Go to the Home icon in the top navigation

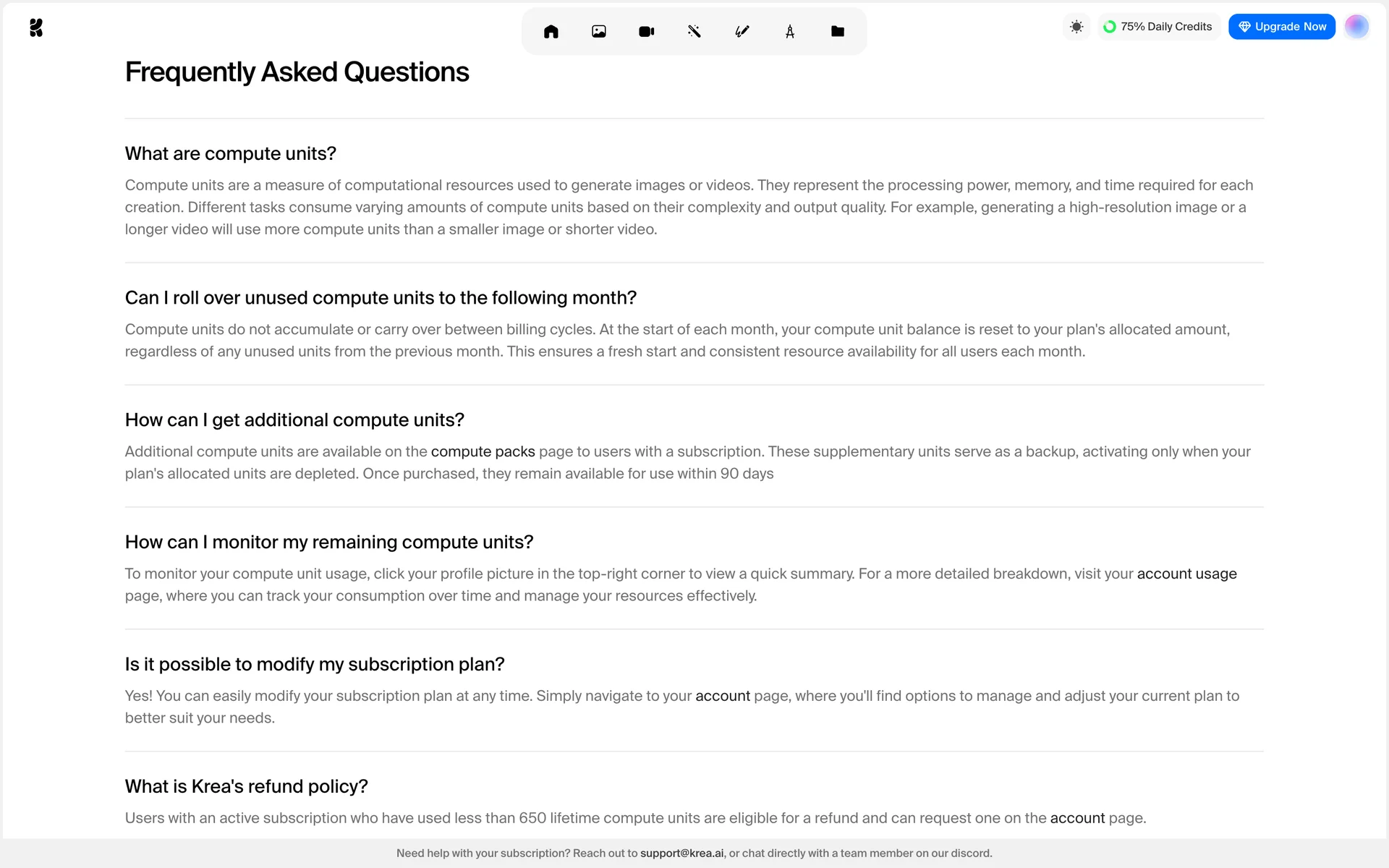pyautogui.click(x=551, y=31)
